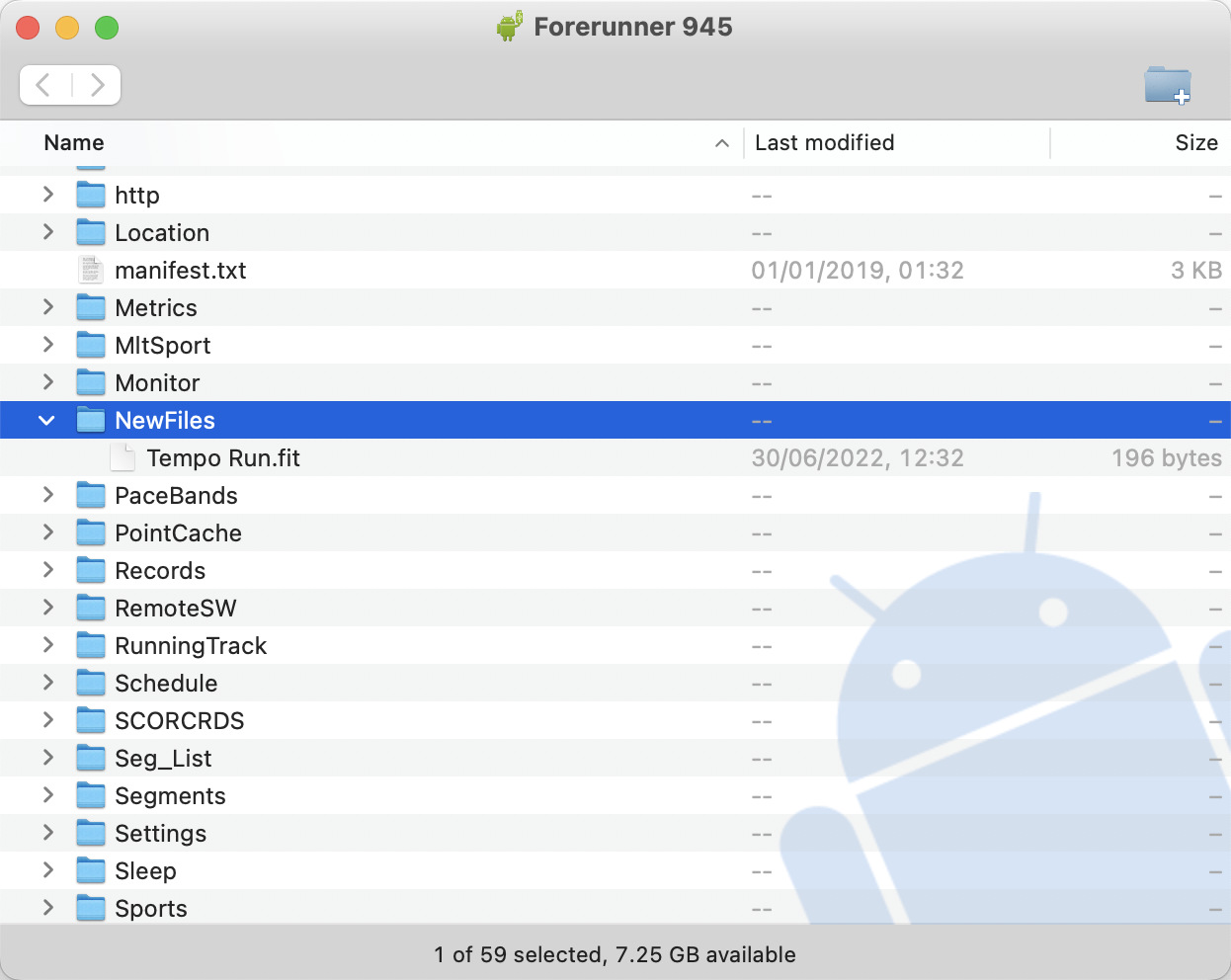Viewport: 1231px width, 980px height.
Task: Create a new folder with toolbar icon
Action: [x=1168, y=85]
